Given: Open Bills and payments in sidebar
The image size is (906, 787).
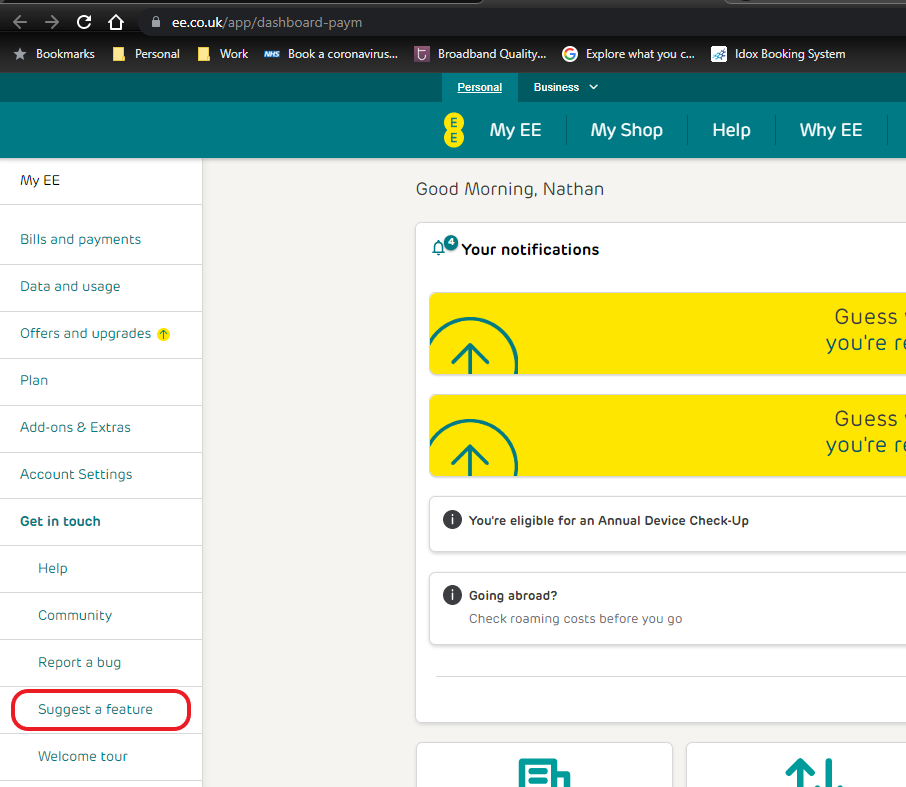Looking at the screenshot, I should click(80, 239).
